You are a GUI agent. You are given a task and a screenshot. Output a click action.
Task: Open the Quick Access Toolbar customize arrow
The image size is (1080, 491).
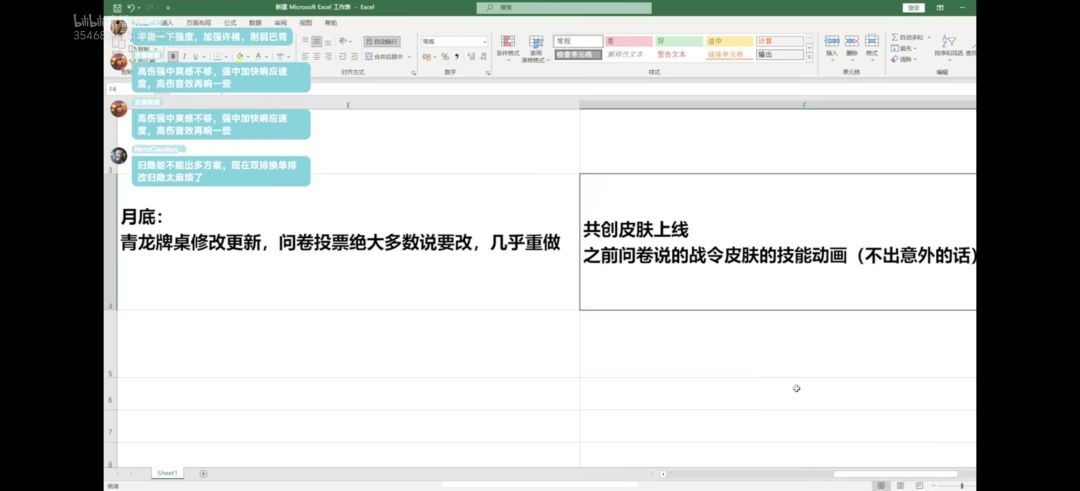point(168,8)
